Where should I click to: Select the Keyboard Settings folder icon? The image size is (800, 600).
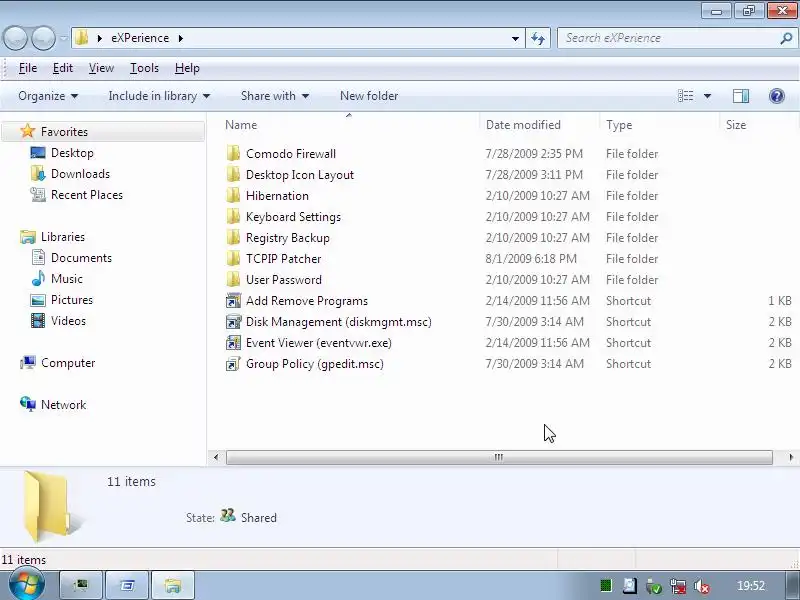click(x=233, y=216)
